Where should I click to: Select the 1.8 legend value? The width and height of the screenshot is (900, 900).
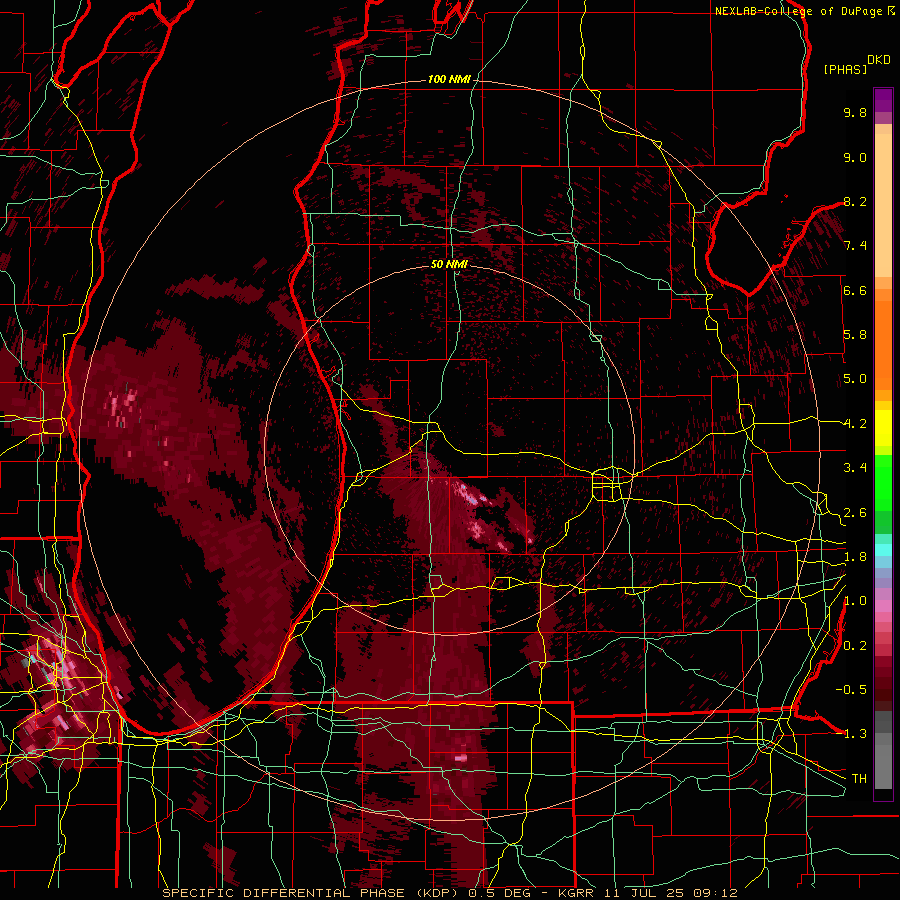pyautogui.click(x=855, y=557)
